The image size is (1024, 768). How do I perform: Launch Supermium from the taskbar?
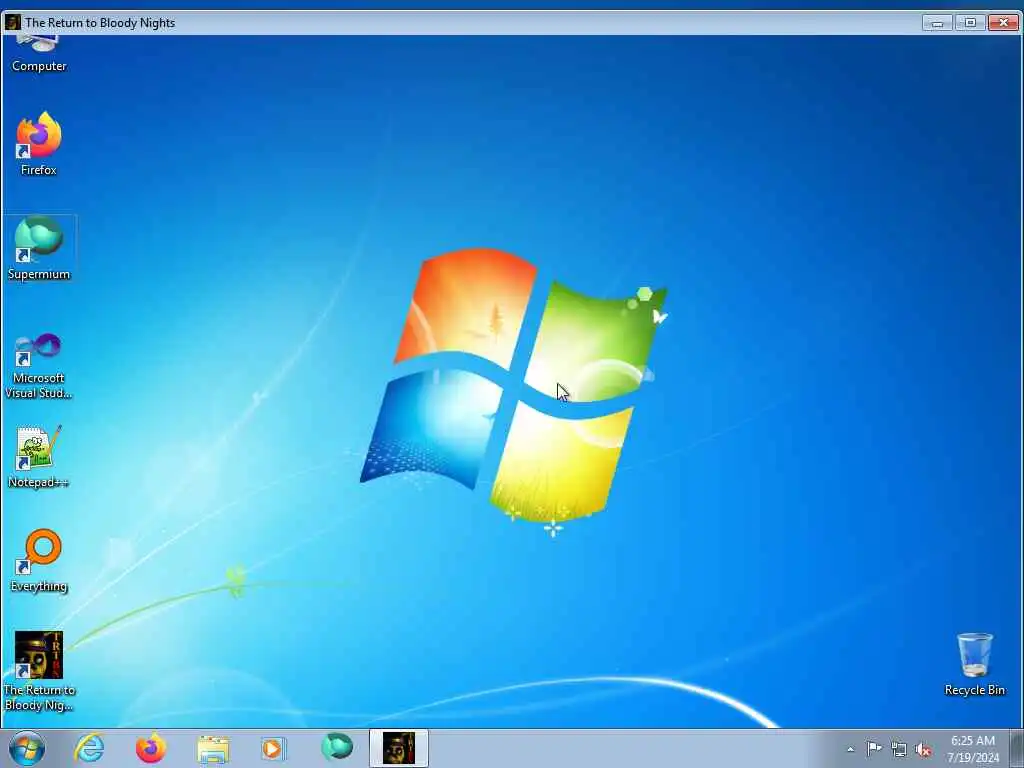tap(336, 748)
